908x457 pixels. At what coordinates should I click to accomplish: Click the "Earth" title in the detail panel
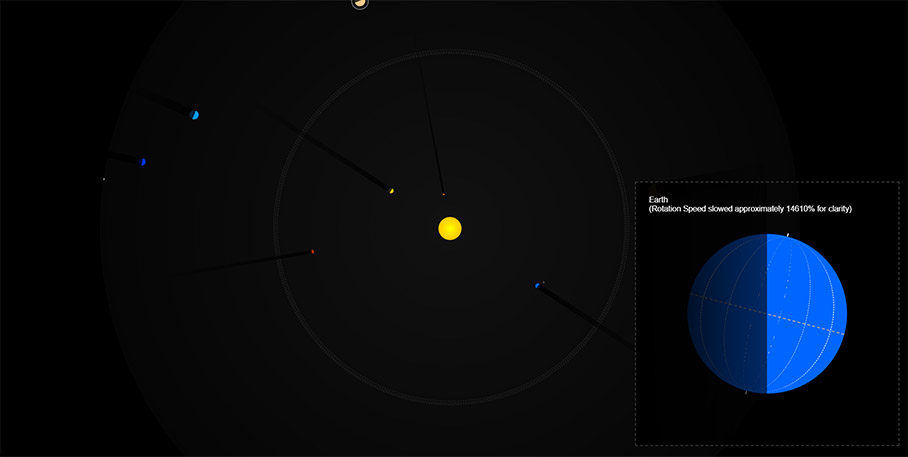click(661, 199)
